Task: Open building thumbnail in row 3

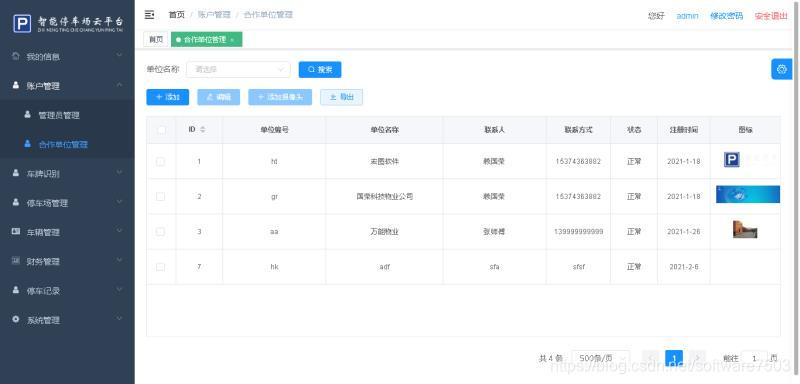Action: tap(745, 229)
